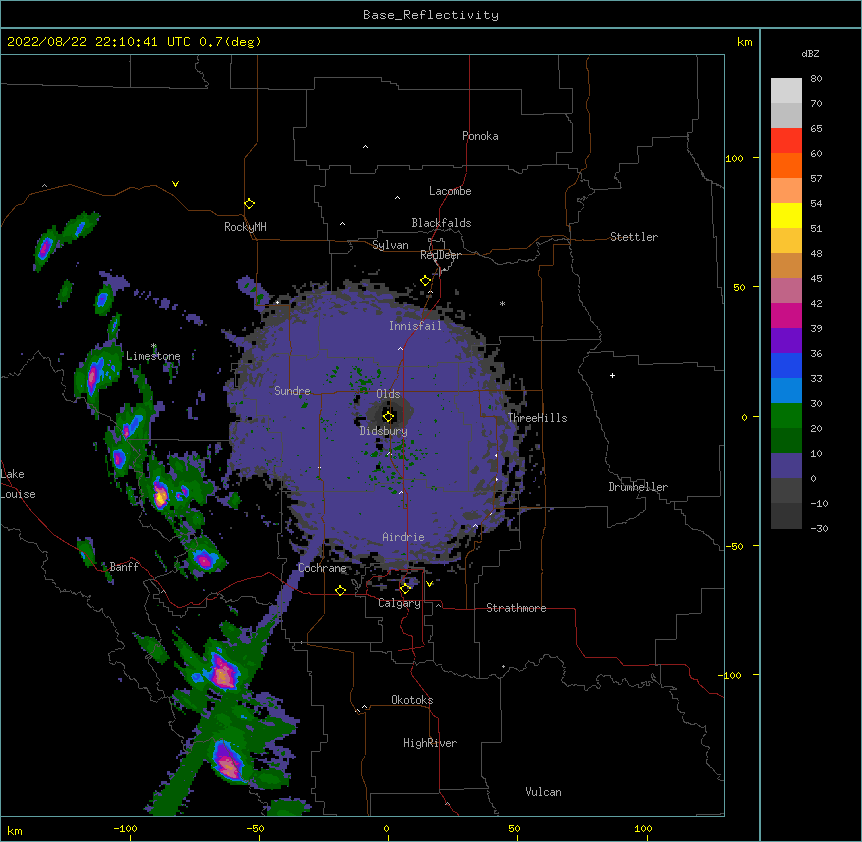
Task: Click the yellow diamond marker below Cochrane
Action: point(340,590)
